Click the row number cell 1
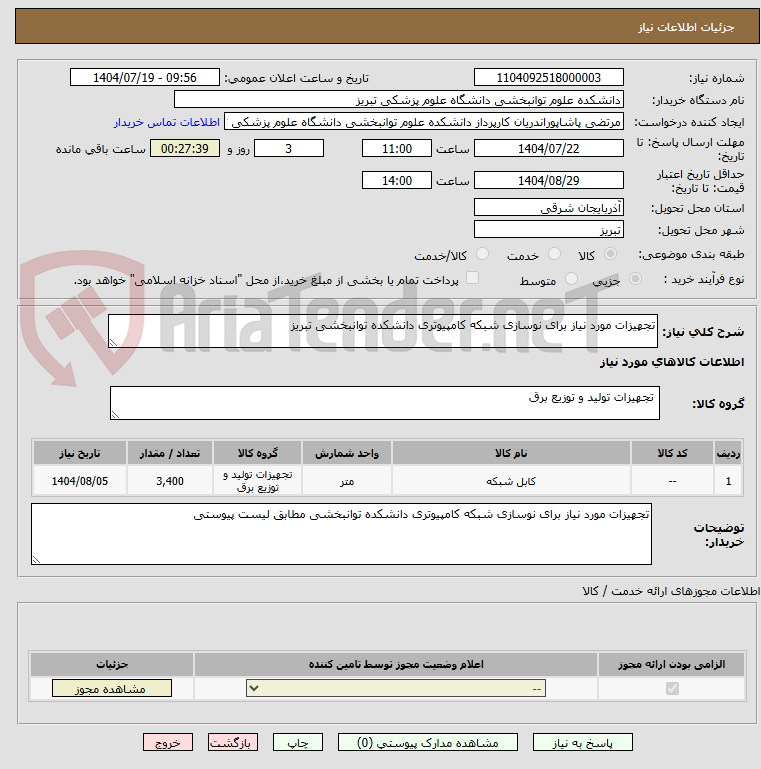This screenshot has height=769, width=761. point(728,481)
